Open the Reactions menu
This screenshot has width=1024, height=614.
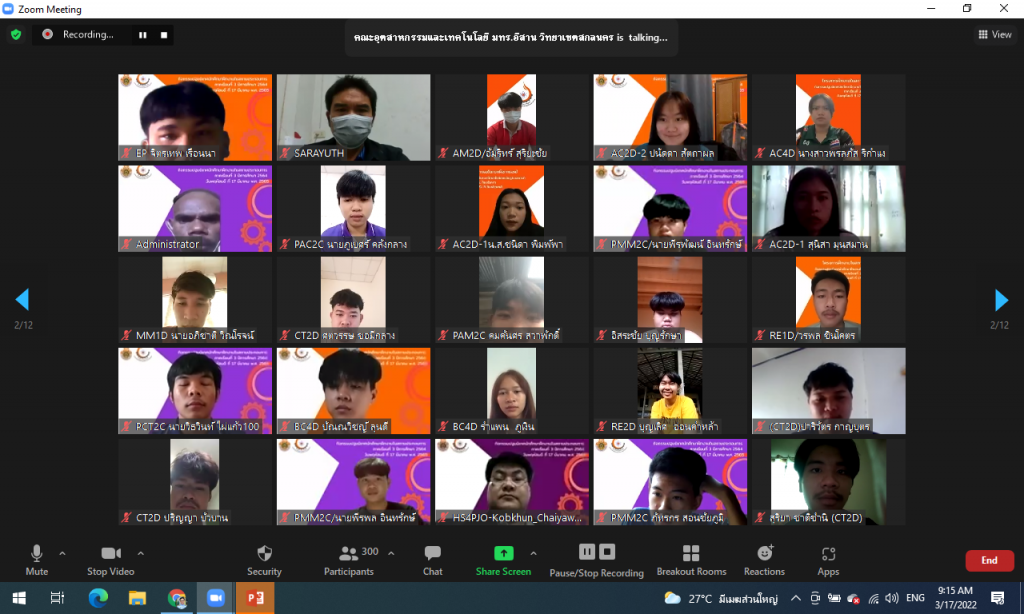(764, 559)
